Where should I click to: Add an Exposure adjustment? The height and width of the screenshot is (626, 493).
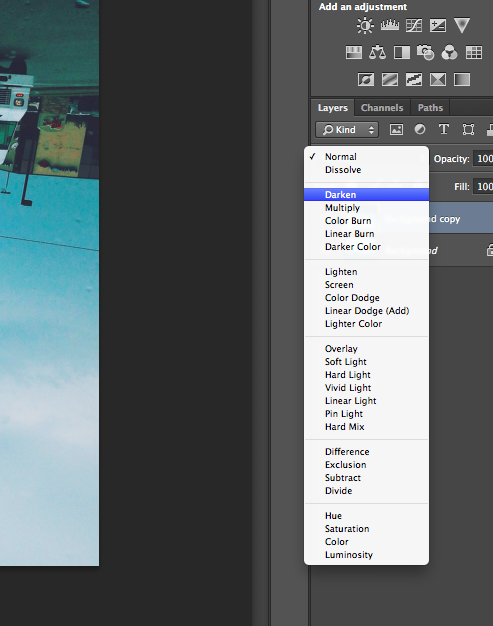438,26
